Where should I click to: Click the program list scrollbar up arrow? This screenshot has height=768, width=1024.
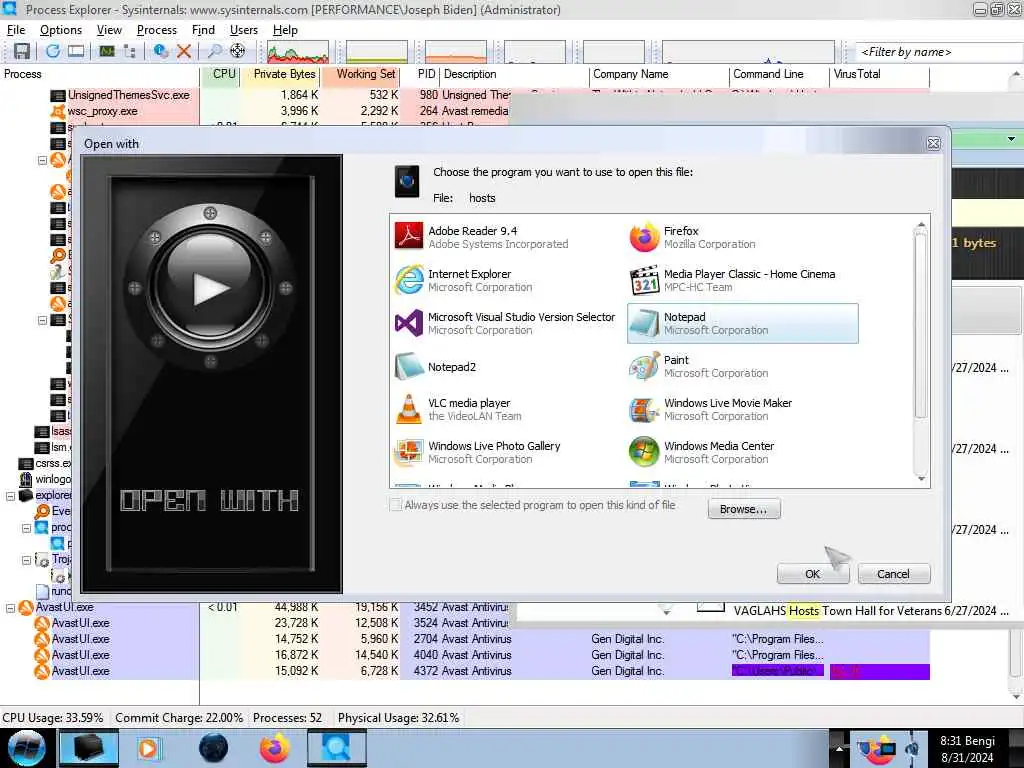click(921, 225)
